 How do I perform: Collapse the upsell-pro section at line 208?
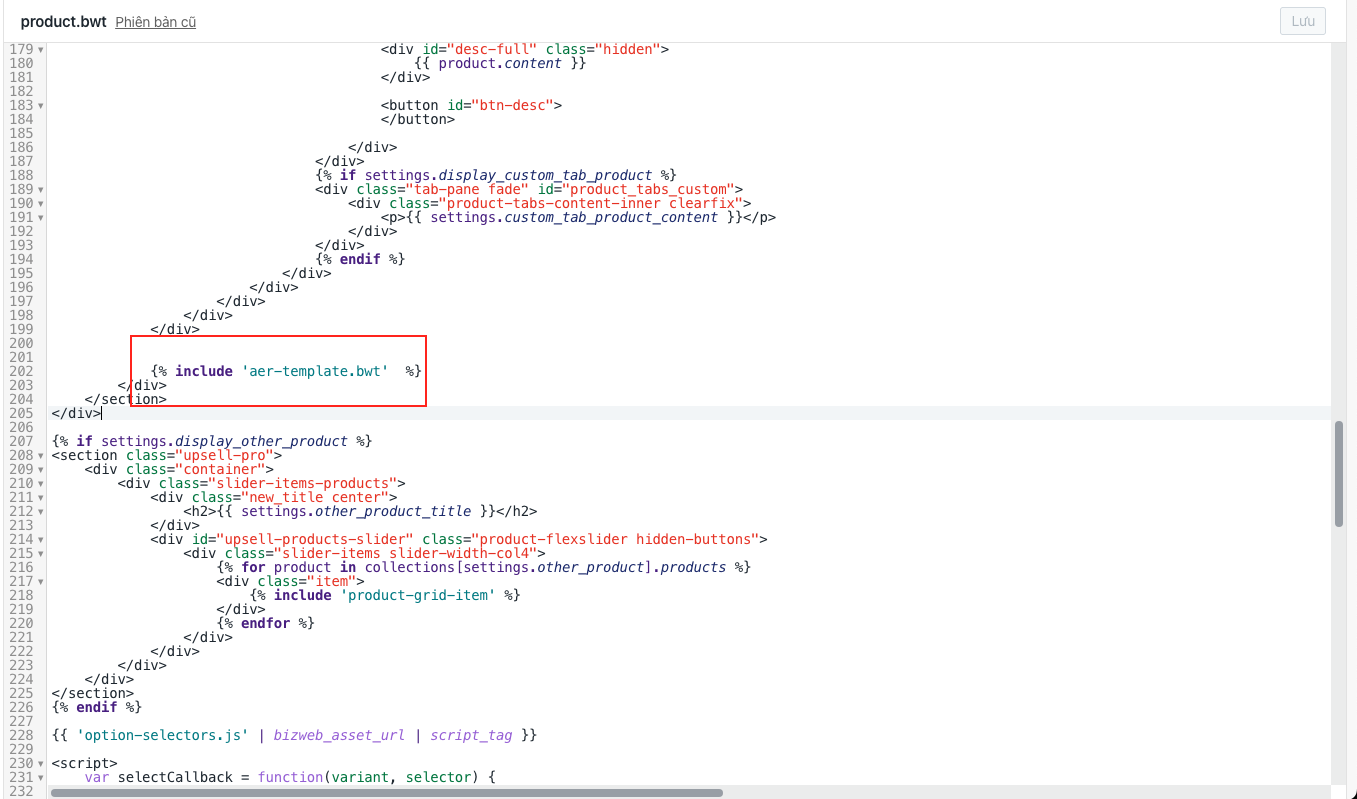(x=41, y=455)
